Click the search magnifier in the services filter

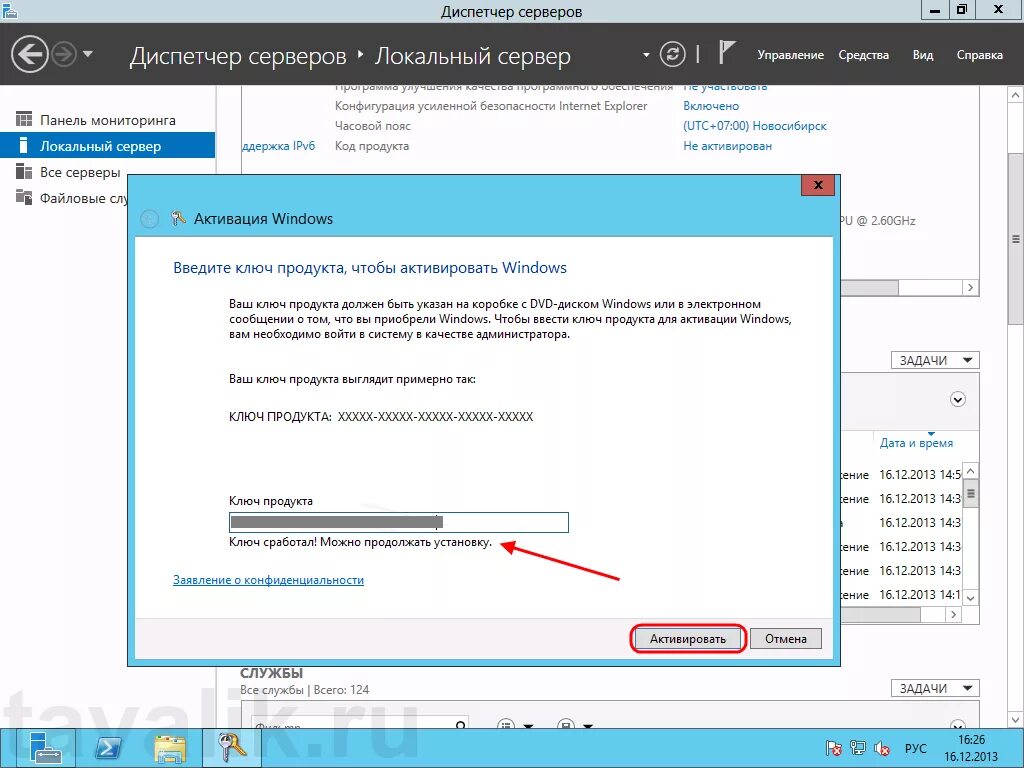pyautogui.click(x=460, y=725)
